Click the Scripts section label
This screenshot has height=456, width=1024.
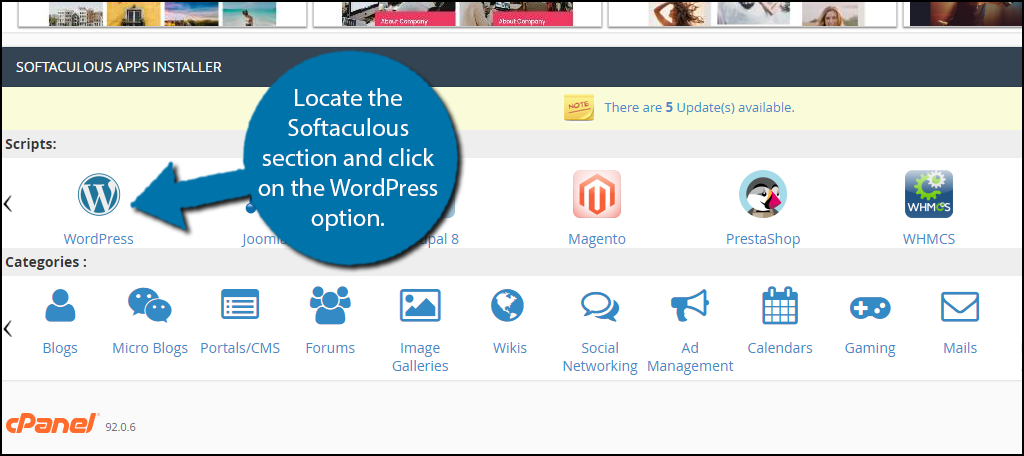coord(31,144)
